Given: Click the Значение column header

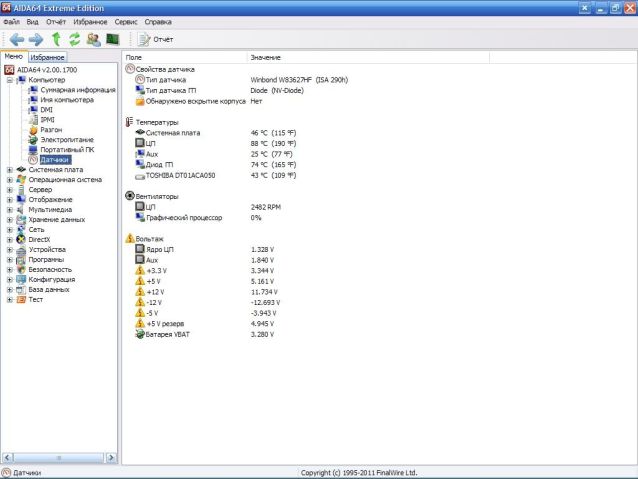Looking at the screenshot, I should 368,57.
